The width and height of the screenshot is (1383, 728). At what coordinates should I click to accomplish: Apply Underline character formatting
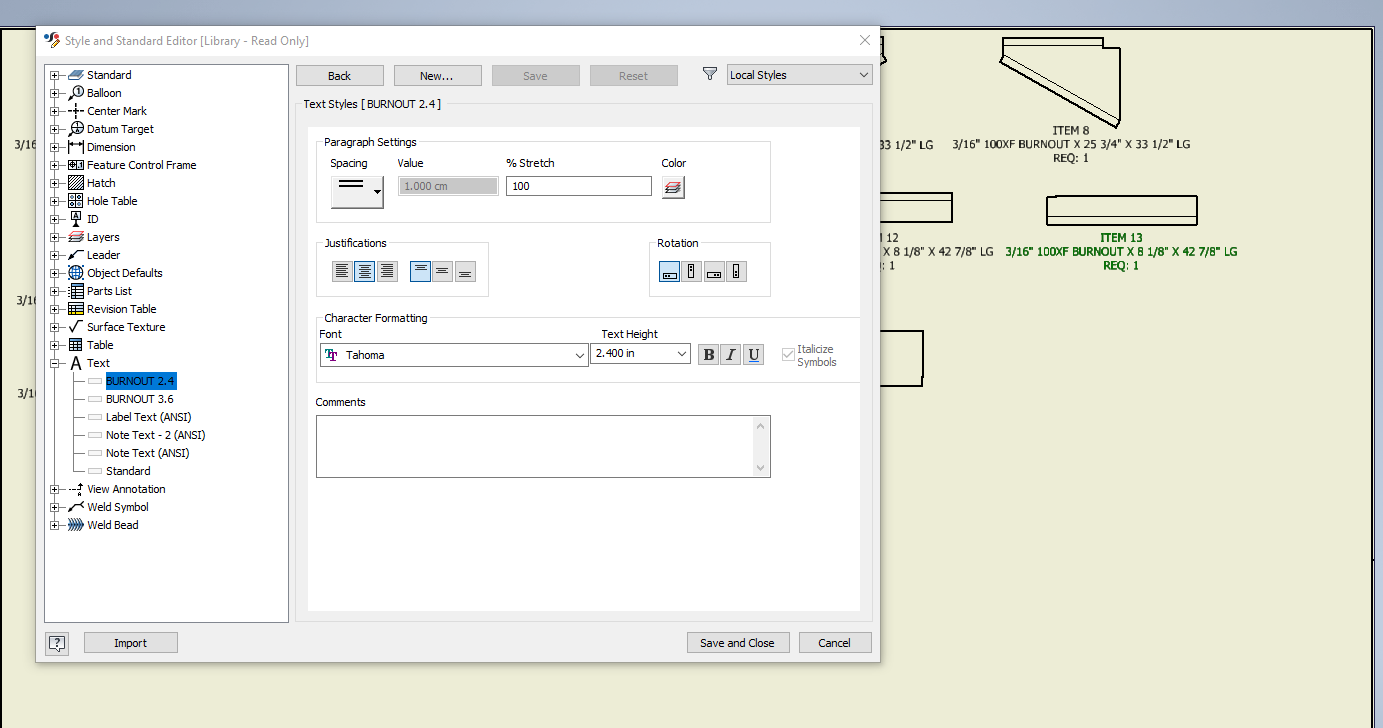753,354
